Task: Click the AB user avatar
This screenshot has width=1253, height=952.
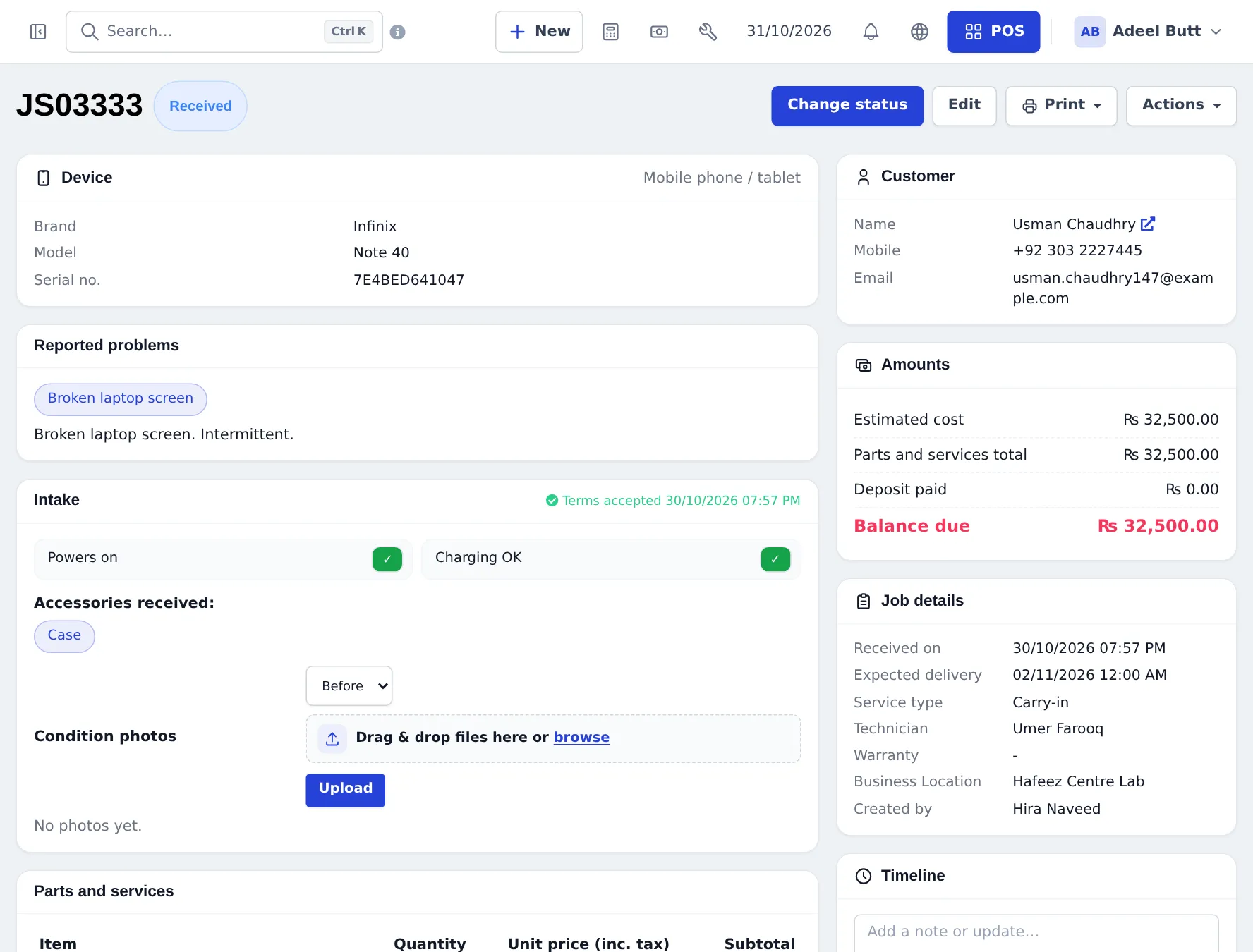Action: click(x=1089, y=32)
